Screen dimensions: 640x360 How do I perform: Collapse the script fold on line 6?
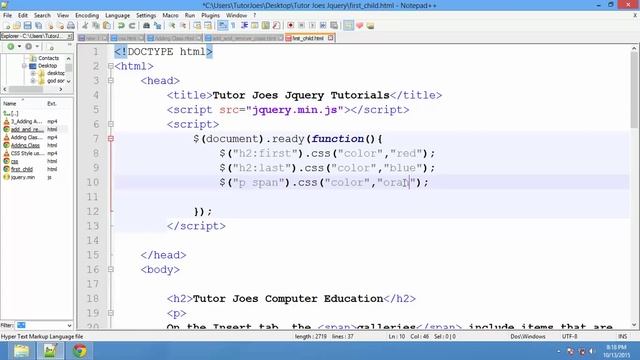click(111, 124)
